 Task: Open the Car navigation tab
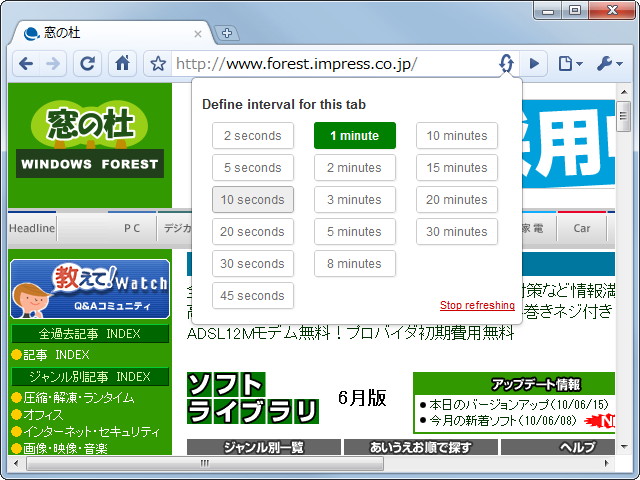tap(582, 228)
